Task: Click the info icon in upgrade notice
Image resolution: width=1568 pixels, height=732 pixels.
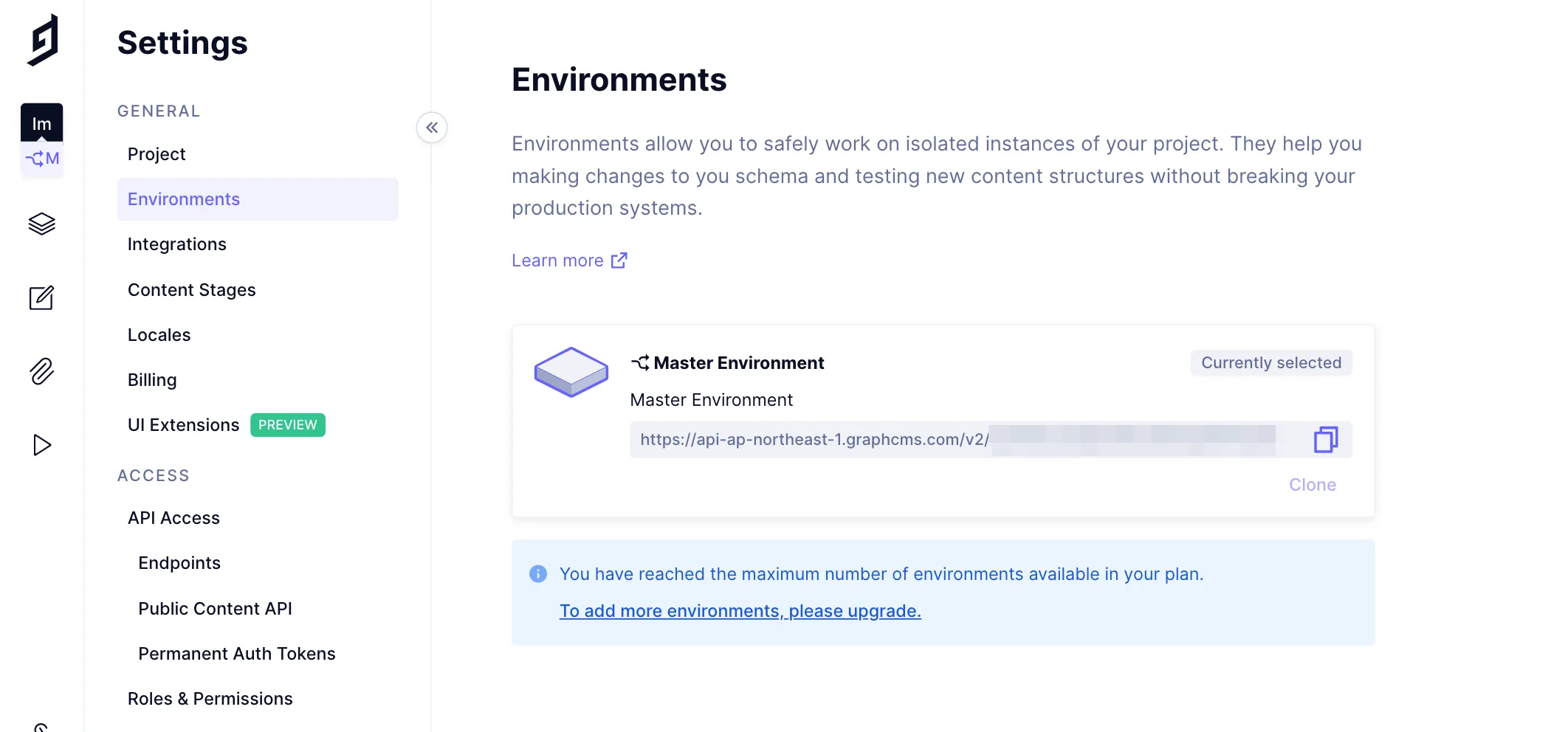Action: coord(538,574)
